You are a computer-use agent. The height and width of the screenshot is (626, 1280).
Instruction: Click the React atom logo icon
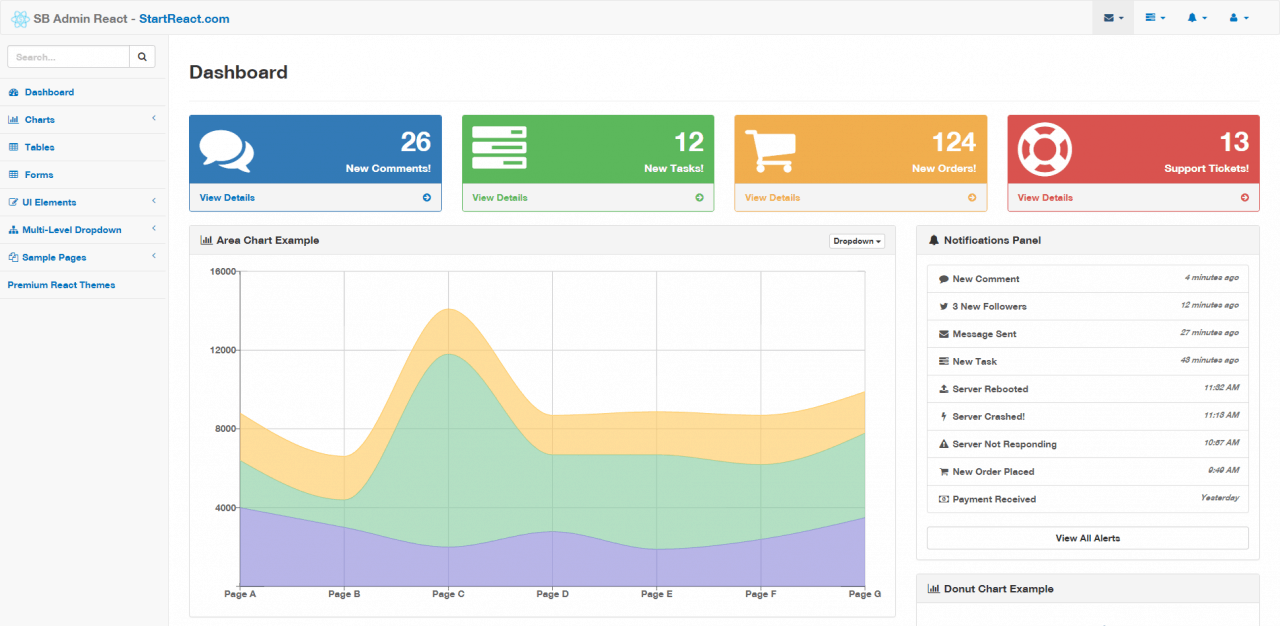pyautogui.click(x=20, y=18)
